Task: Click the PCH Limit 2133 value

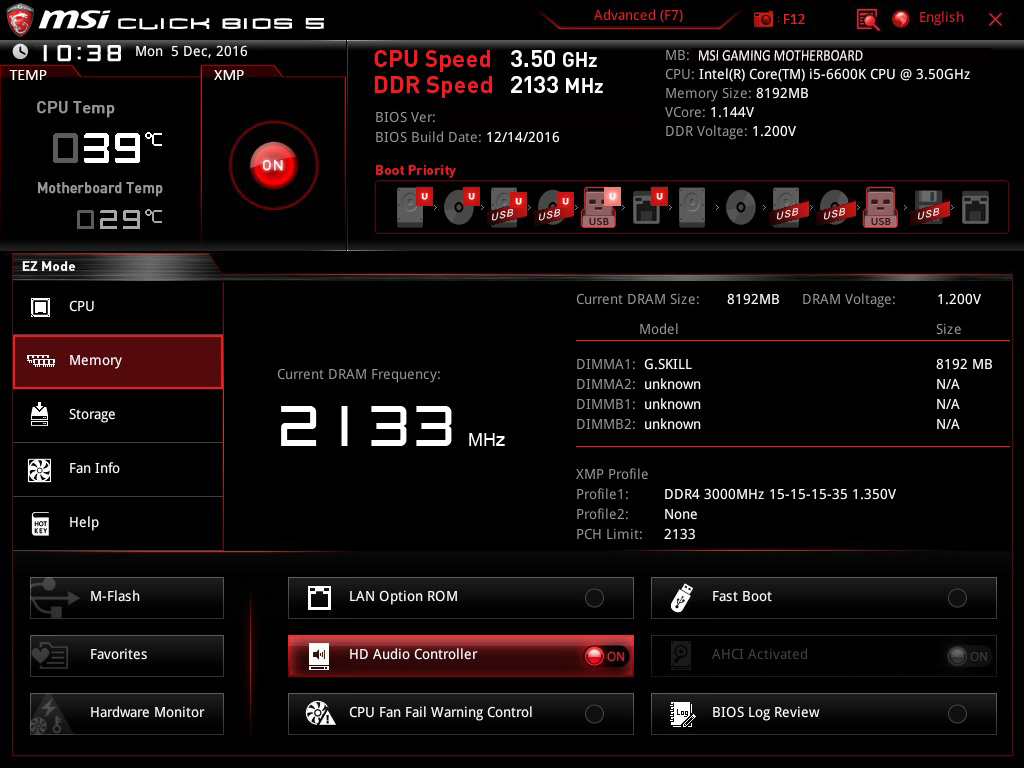Action: [x=679, y=534]
